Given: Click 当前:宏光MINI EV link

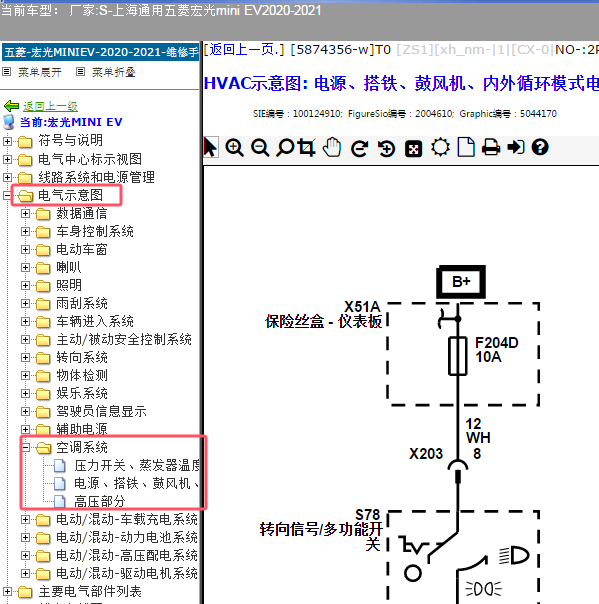Looking at the screenshot, I should (71, 122).
